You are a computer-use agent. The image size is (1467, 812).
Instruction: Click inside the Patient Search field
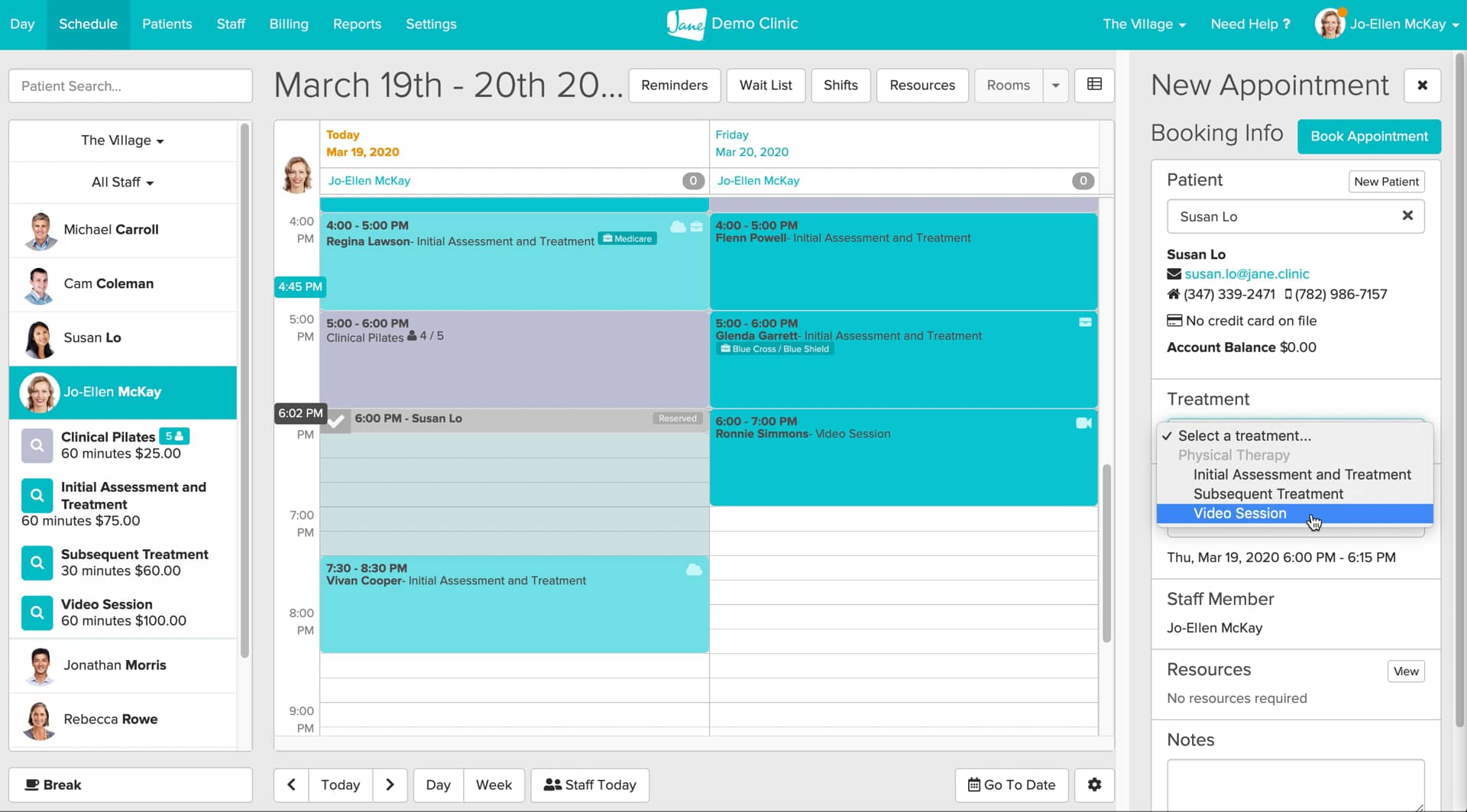point(130,86)
